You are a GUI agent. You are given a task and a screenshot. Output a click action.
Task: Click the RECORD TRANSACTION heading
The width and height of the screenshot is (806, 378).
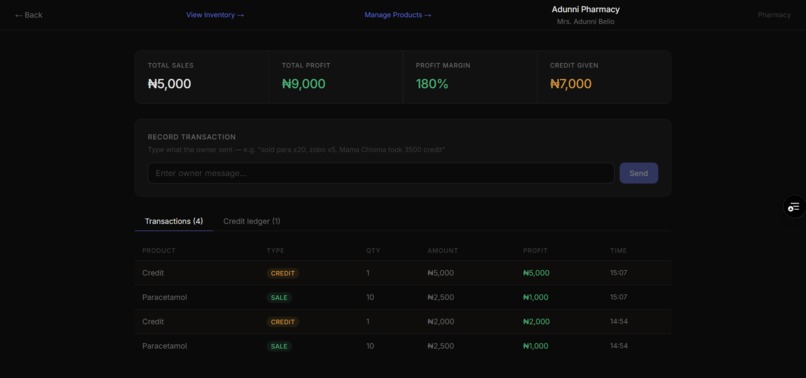pos(192,137)
